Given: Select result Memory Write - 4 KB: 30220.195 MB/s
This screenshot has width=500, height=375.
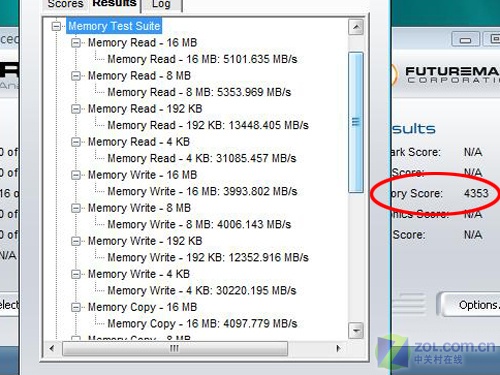Looking at the screenshot, I should point(202,291).
